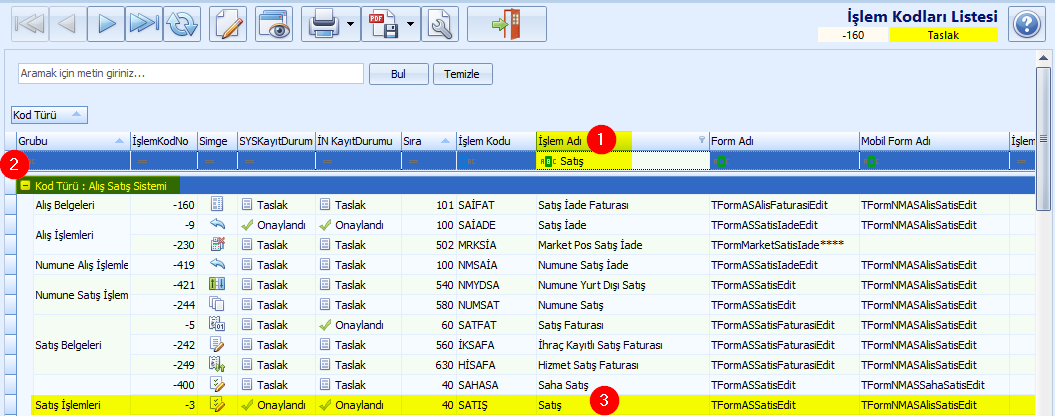Click the Simge icon in SATIŞ row
This screenshot has width=1055, height=416.
(217, 405)
